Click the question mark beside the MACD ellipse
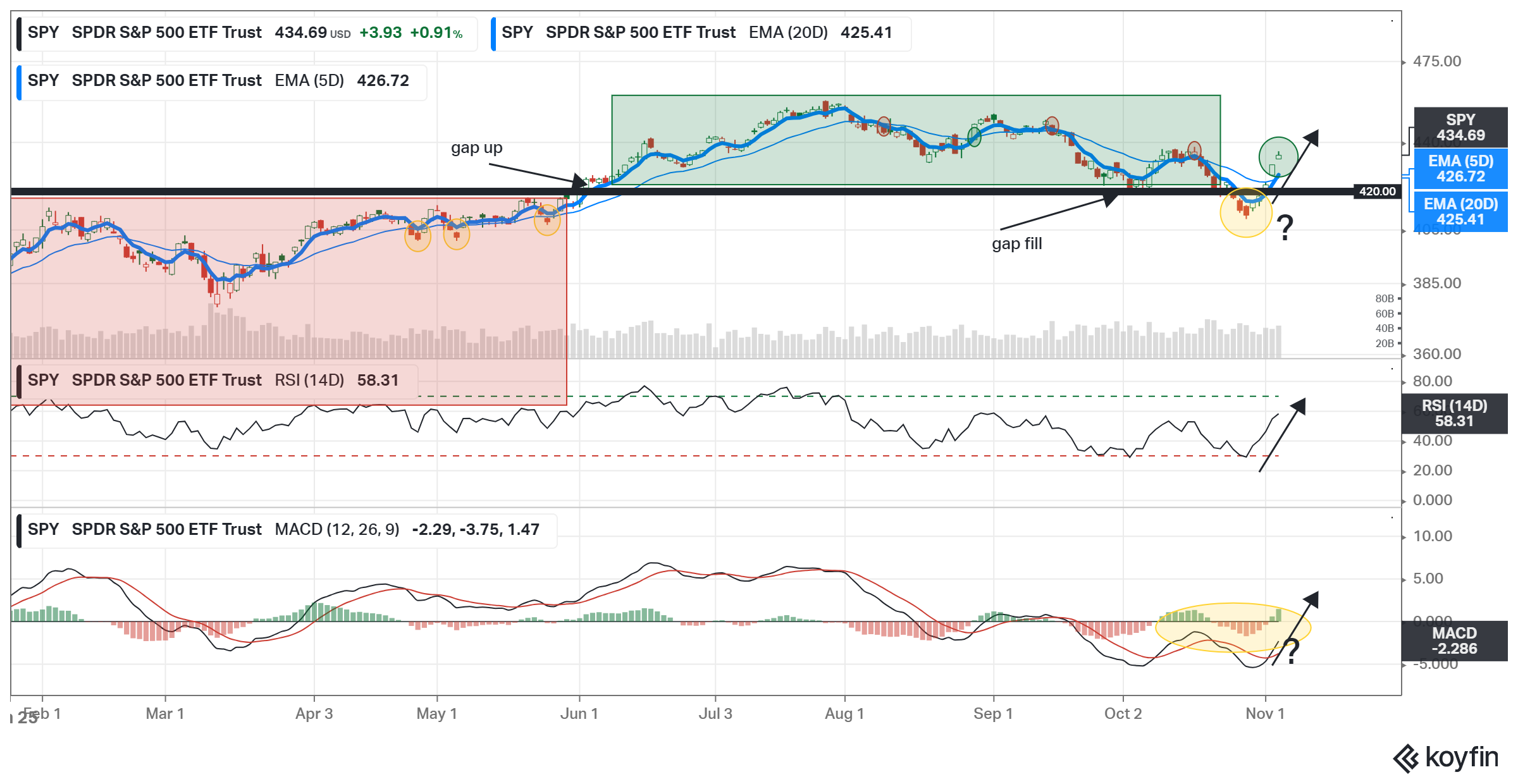Viewport: 1518px width, 784px height. tap(1291, 651)
